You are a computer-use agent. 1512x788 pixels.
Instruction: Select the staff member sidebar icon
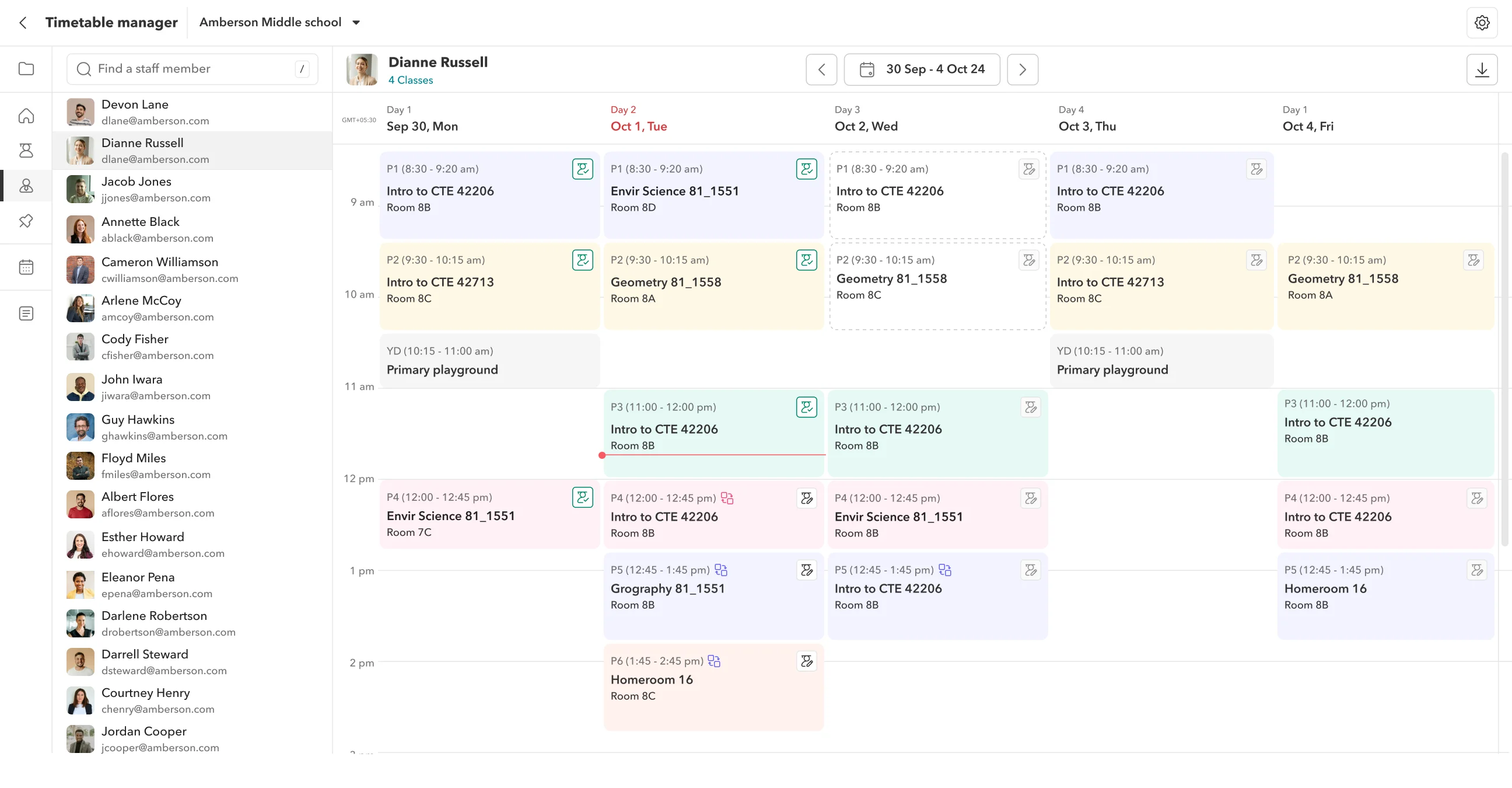coord(26,186)
